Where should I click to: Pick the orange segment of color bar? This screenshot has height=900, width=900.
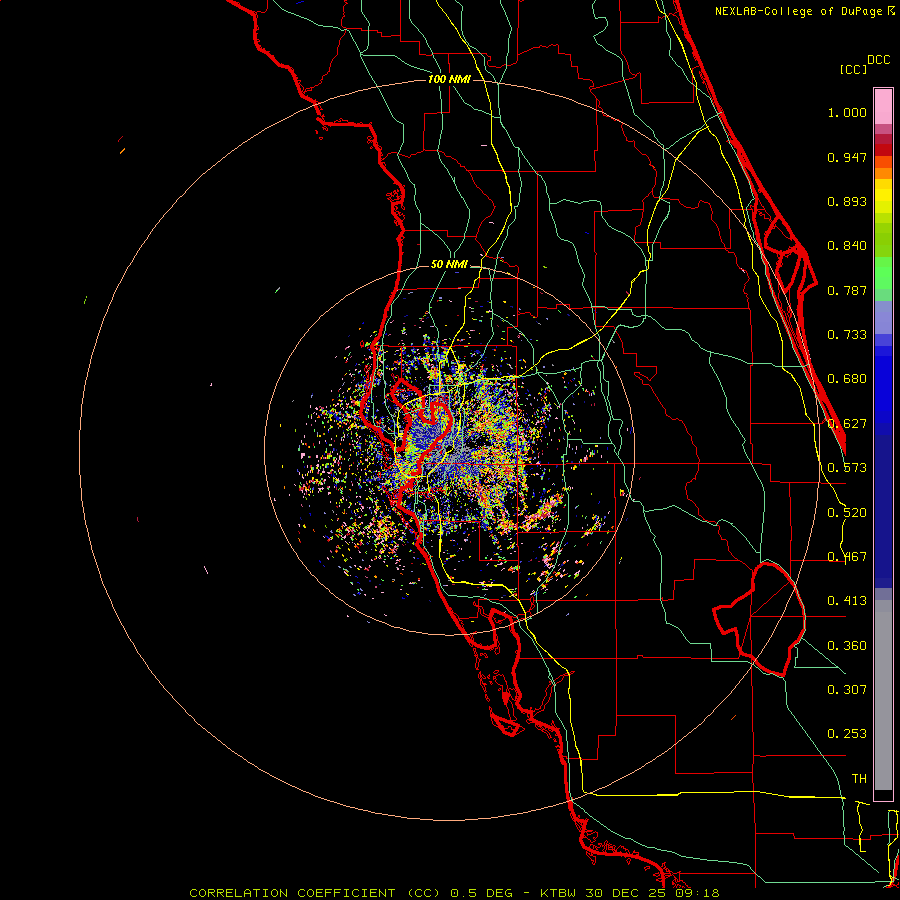pyautogui.click(x=883, y=168)
